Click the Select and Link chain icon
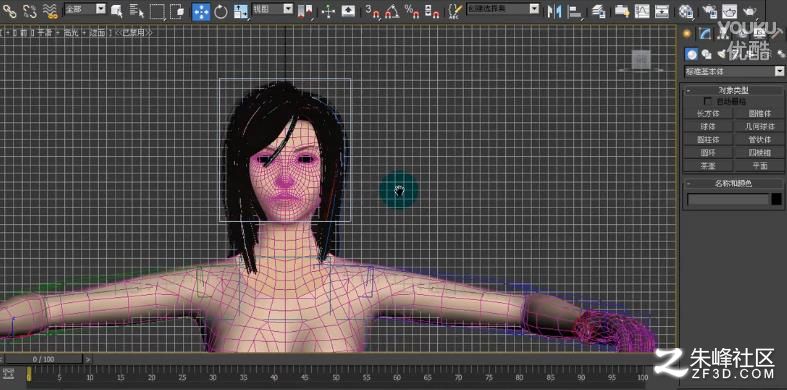787x390 pixels. tap(10, 11)
